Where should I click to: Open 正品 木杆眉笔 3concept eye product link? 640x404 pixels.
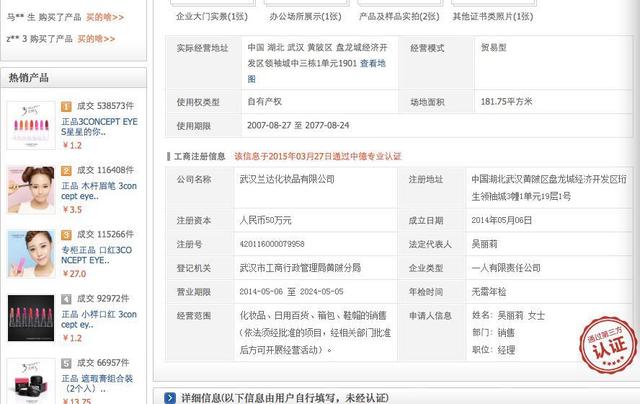point(98,190)
